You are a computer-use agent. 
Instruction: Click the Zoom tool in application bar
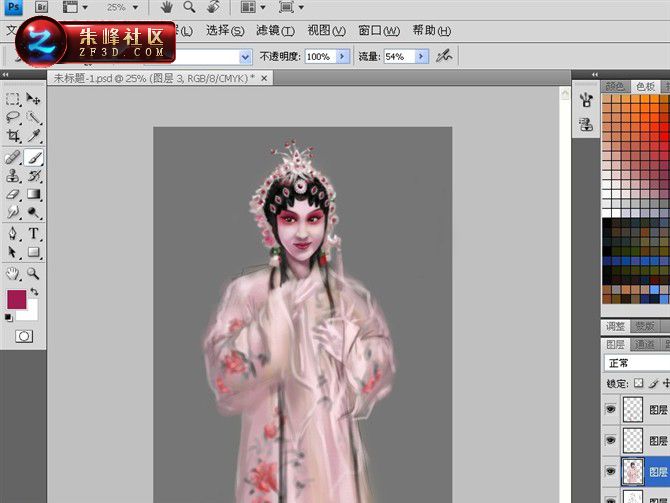[x=189, y=7]
